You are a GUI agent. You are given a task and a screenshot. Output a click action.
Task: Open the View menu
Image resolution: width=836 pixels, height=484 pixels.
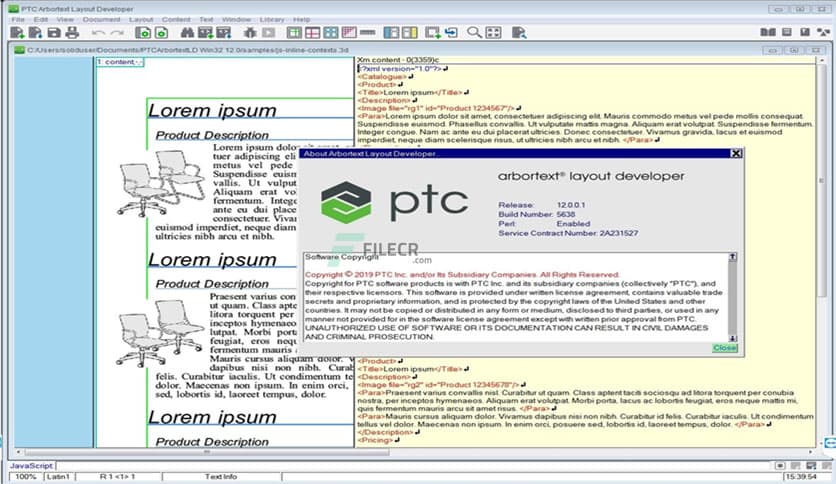(65, 19)
